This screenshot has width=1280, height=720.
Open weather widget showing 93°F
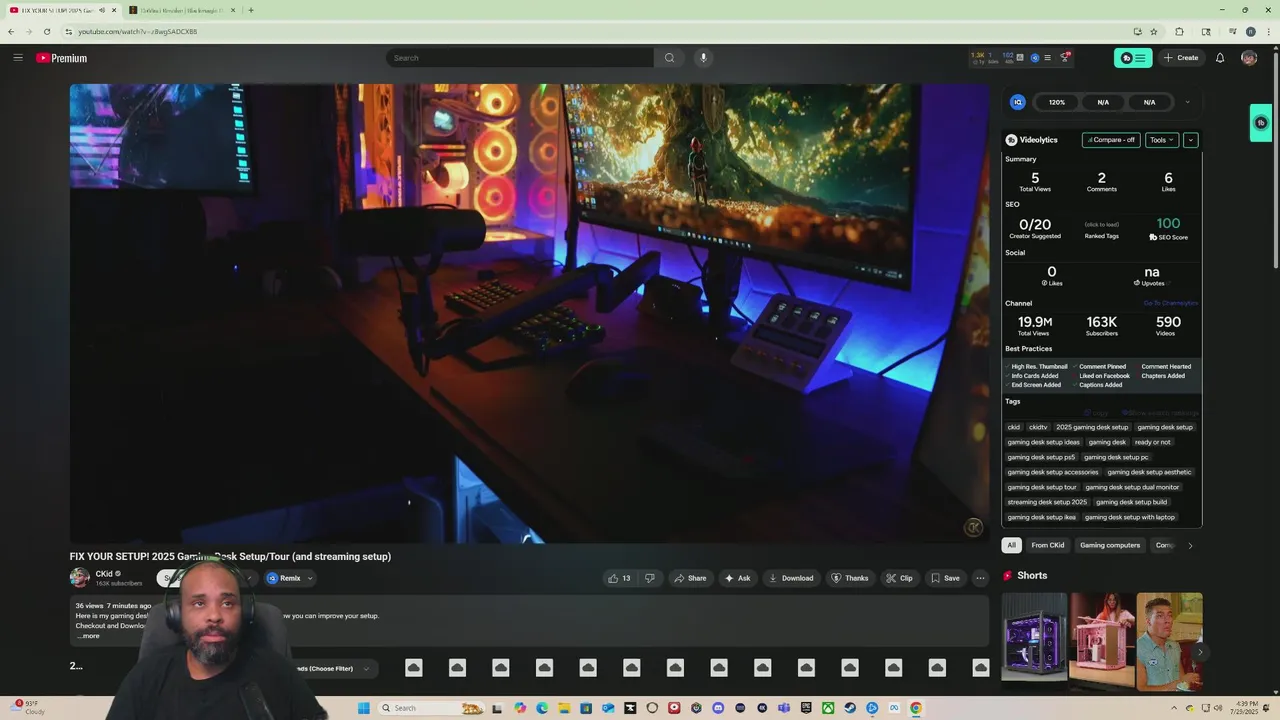click(x=28, y=708)
